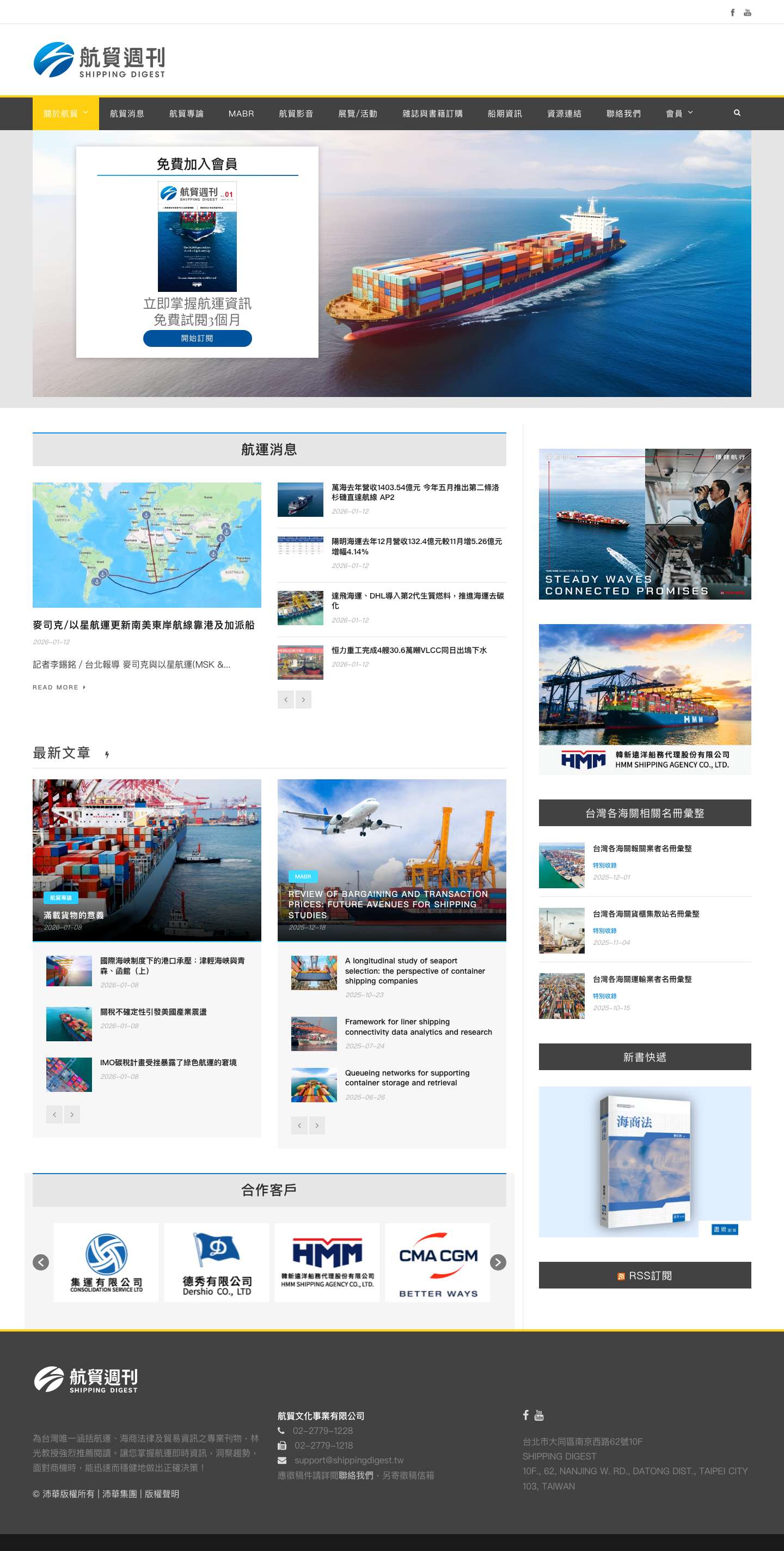The image size is (784, 1551).
Task: Open the Facebook icon in top bar
Action: click(732, 12)
